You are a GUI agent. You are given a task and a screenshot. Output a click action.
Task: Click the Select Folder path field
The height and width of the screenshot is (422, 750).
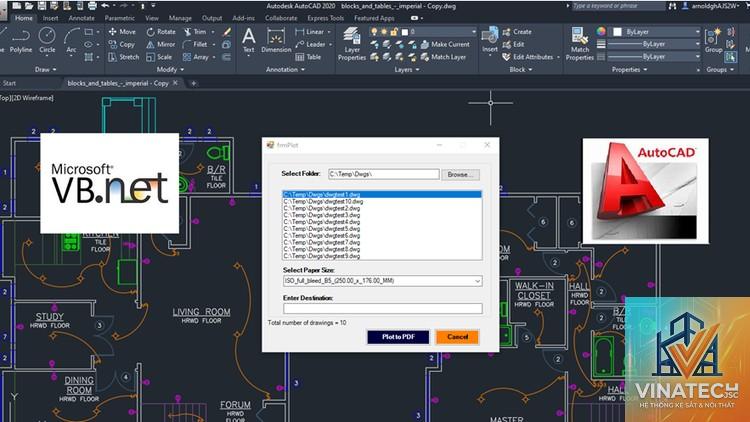pyautogui.click(x=384, y=174)
